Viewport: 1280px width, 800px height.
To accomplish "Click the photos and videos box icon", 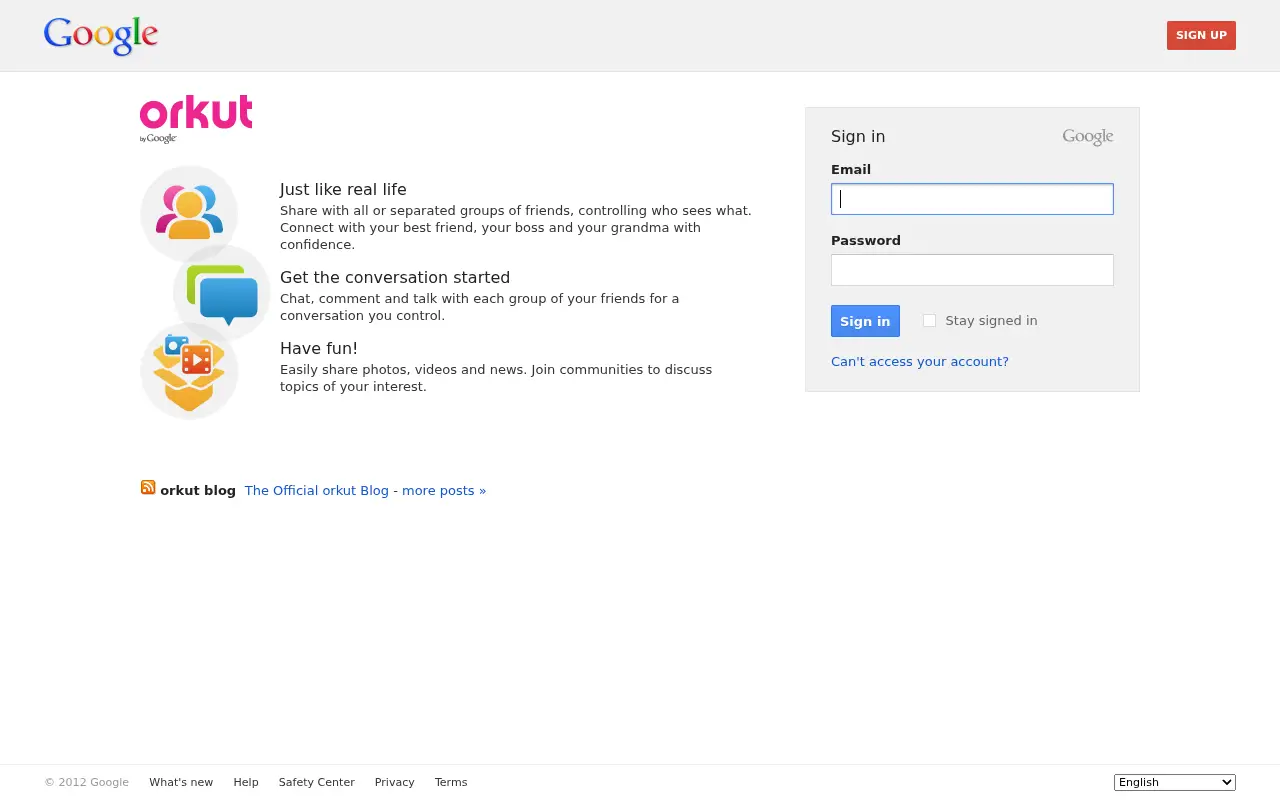I will pyautogui.click(x=189, y=371).
